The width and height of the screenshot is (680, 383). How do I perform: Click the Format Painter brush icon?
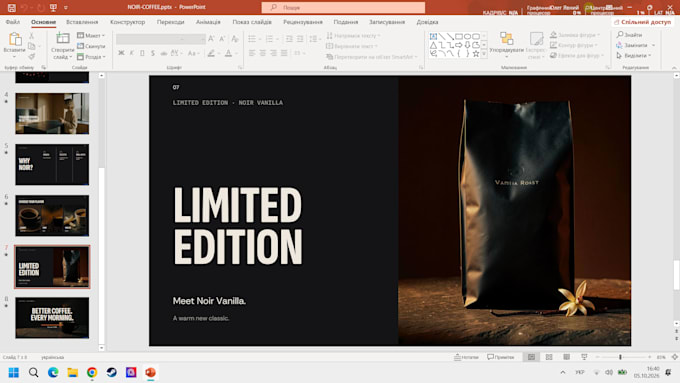click(x=32, y=56)
